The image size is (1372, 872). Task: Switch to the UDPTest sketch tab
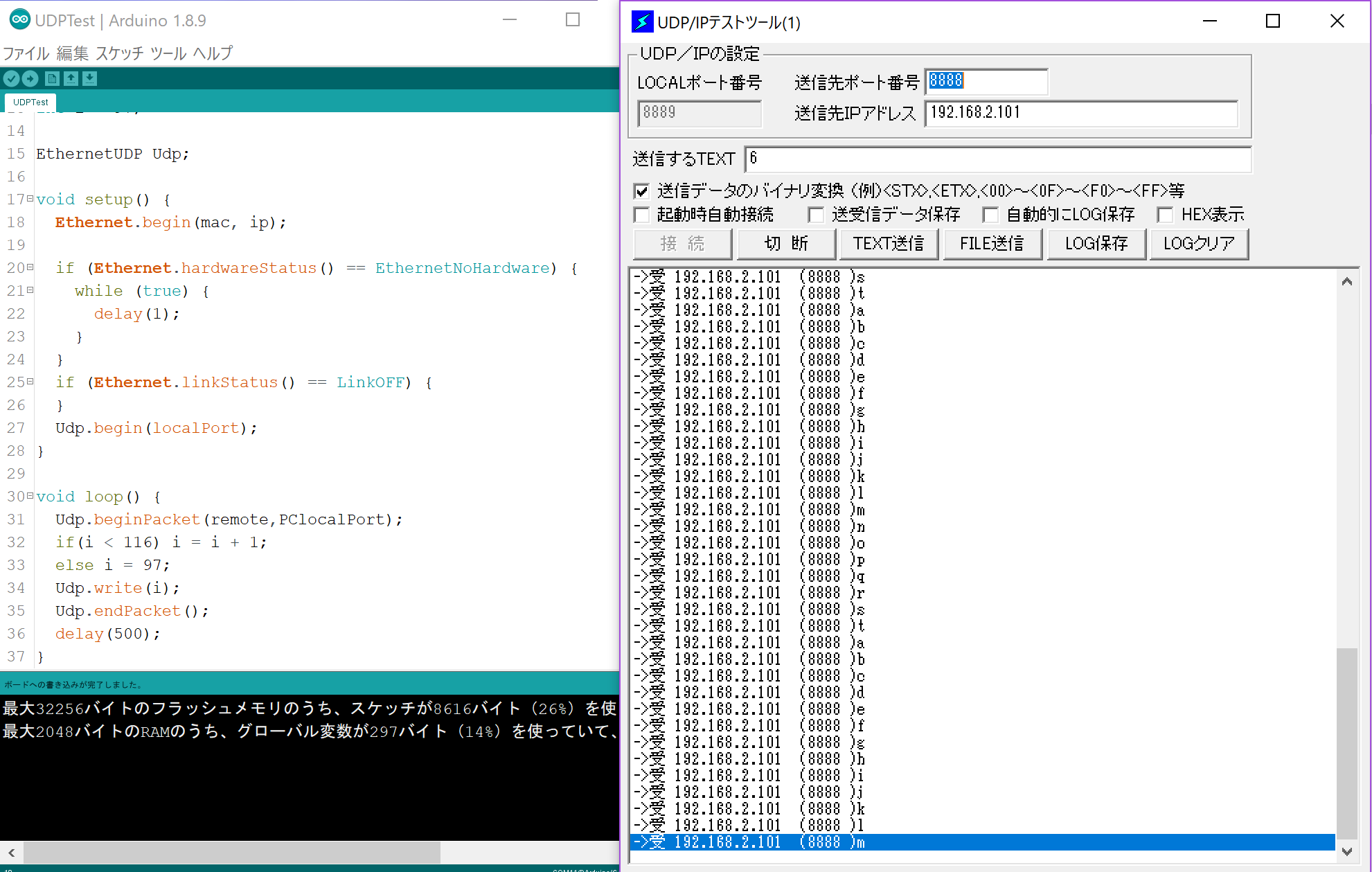30,102
